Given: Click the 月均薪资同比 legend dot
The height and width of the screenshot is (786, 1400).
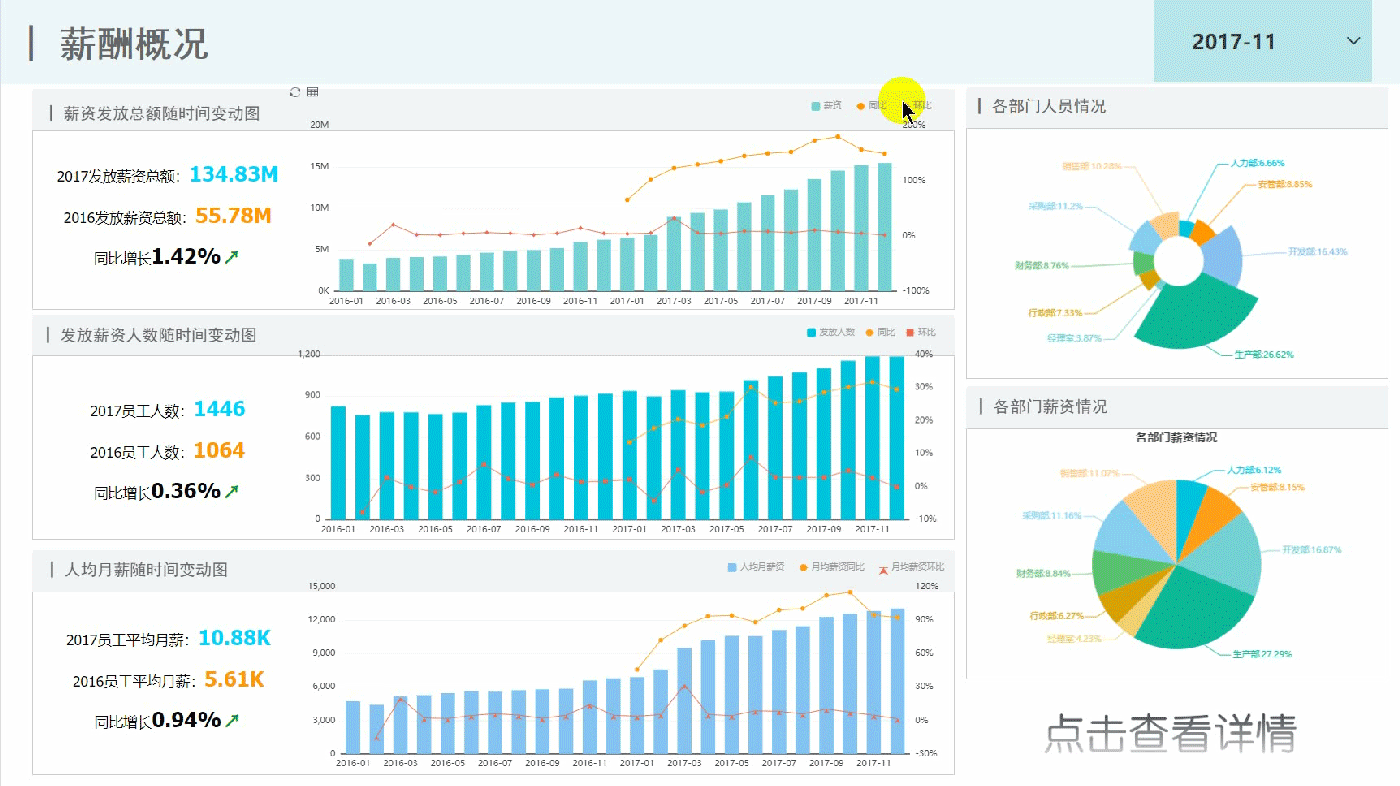Looking at the screenshot, I should click(x=803, y=567).
